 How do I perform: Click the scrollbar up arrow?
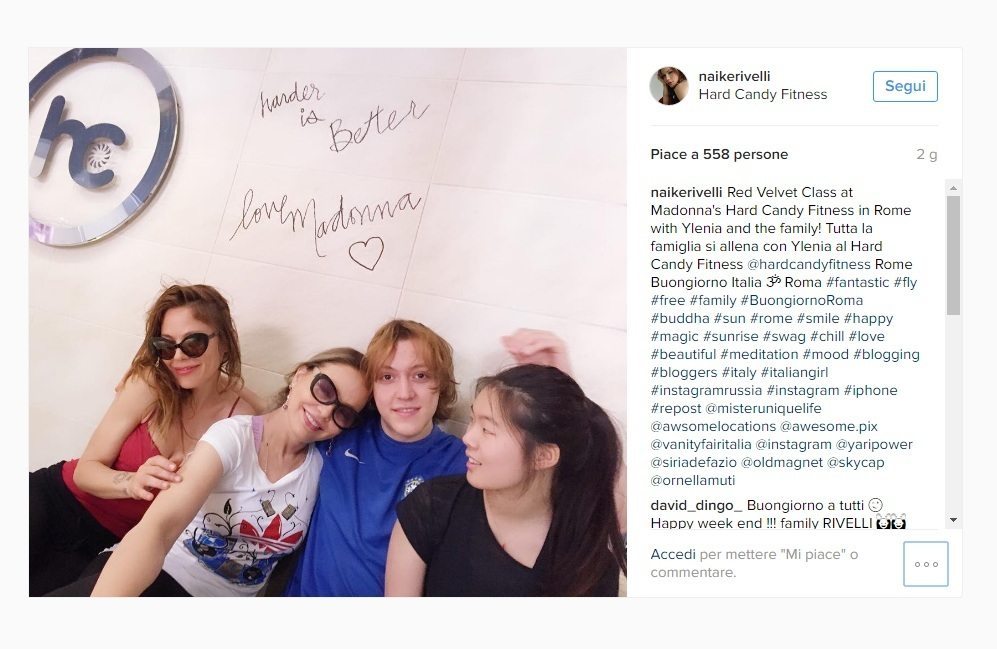click(952, 188)
